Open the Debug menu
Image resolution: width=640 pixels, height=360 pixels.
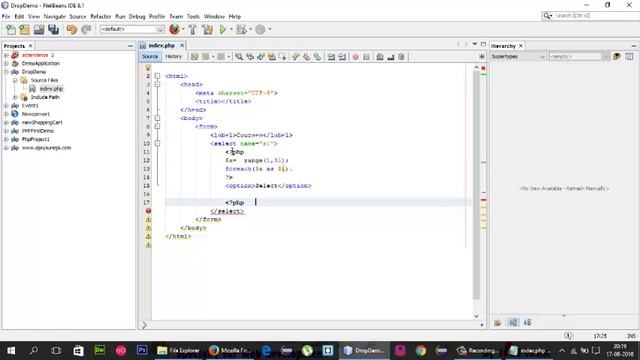coord(137,16)
